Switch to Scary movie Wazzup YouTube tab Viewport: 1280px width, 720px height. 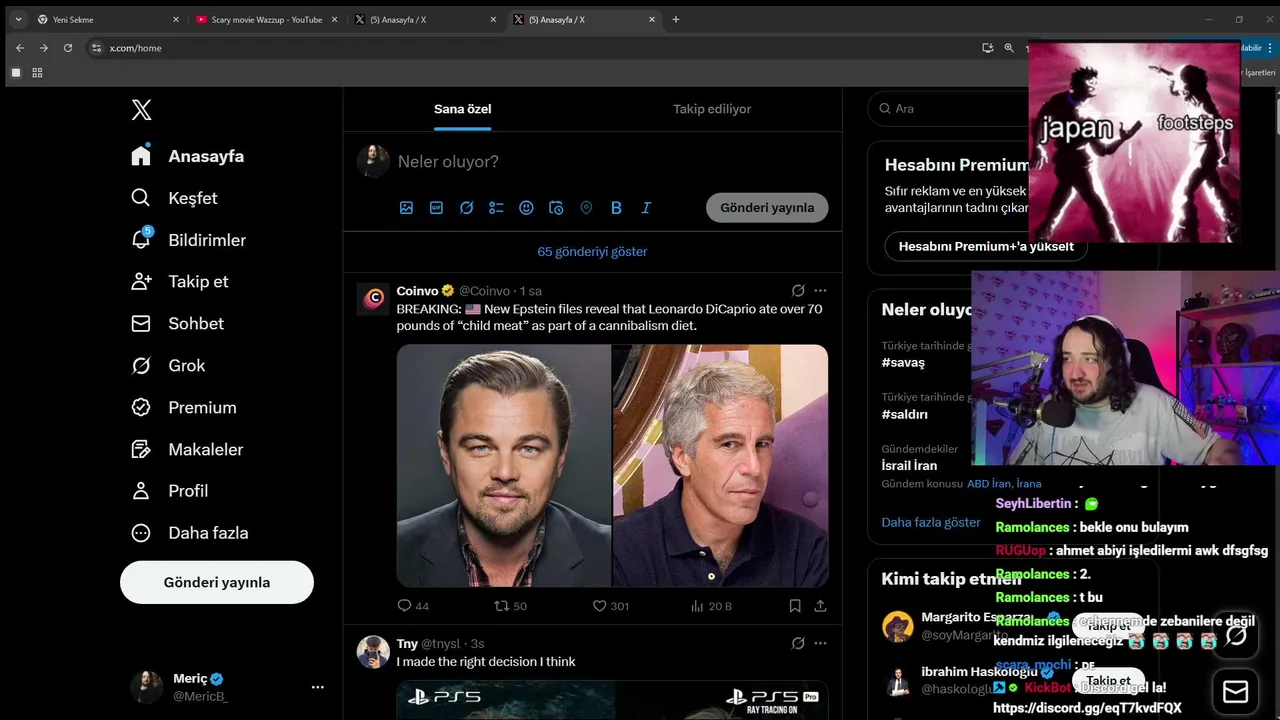(267, 19)
